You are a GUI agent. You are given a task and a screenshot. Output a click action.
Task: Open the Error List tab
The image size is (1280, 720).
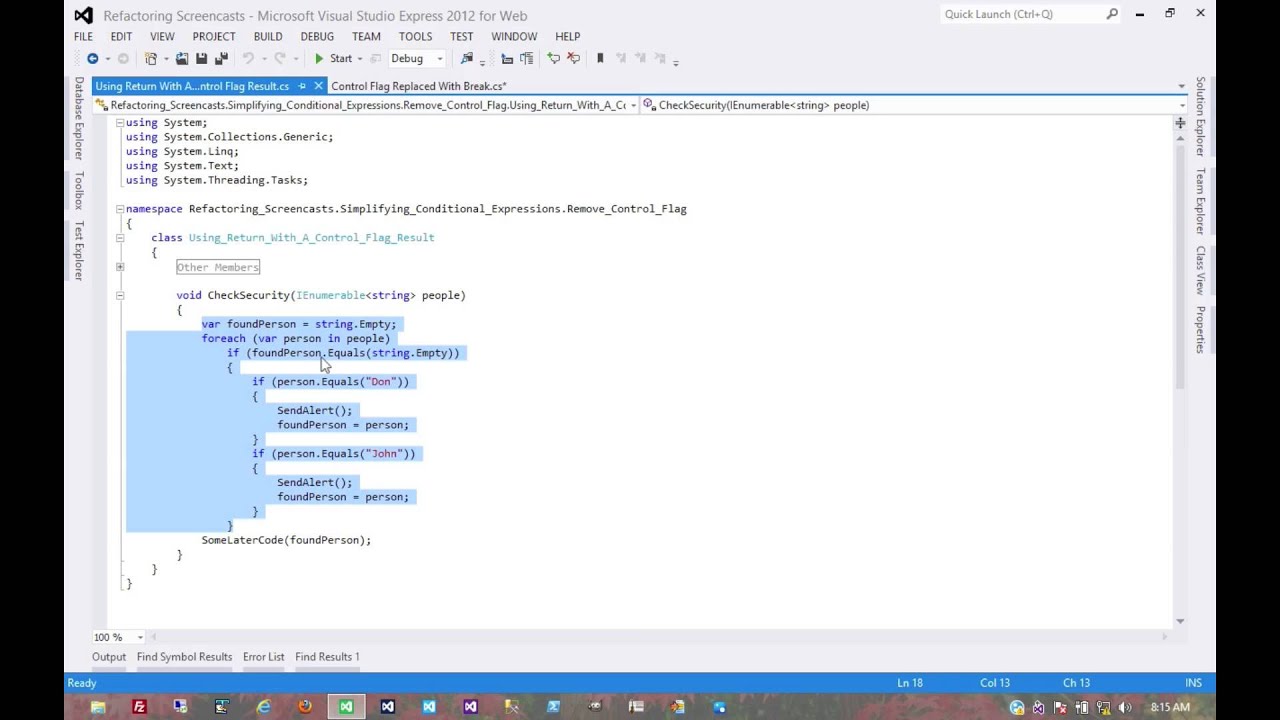click(263, 657)
